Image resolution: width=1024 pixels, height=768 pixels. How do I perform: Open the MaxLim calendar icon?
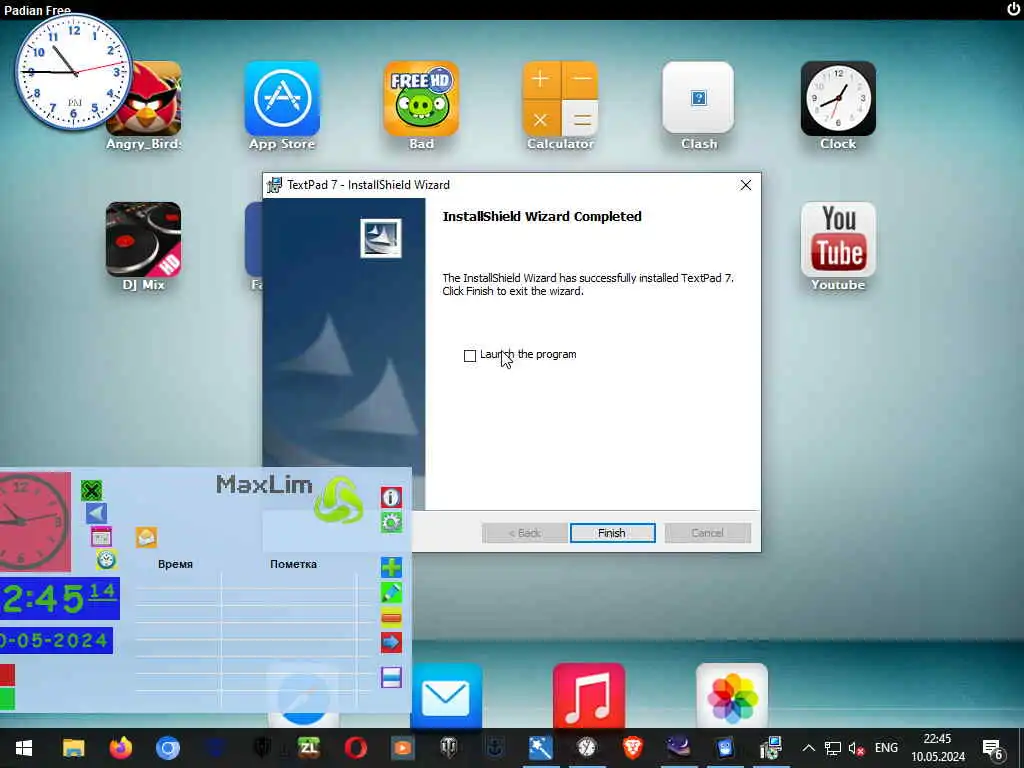tap(101, 537)
